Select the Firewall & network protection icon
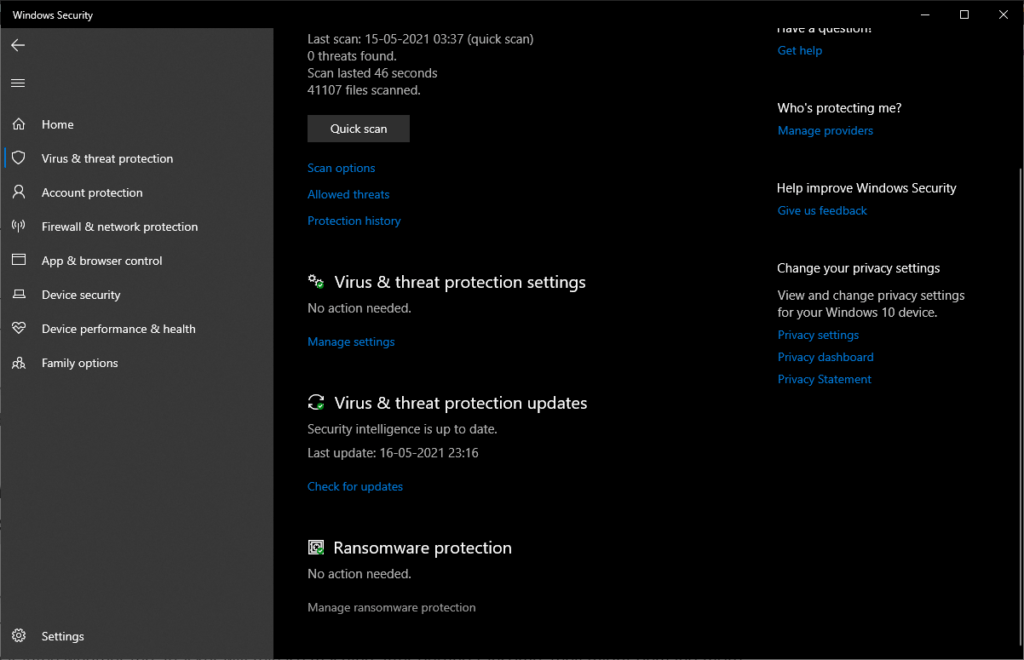Screen dimensions: 1024x660 18,226
